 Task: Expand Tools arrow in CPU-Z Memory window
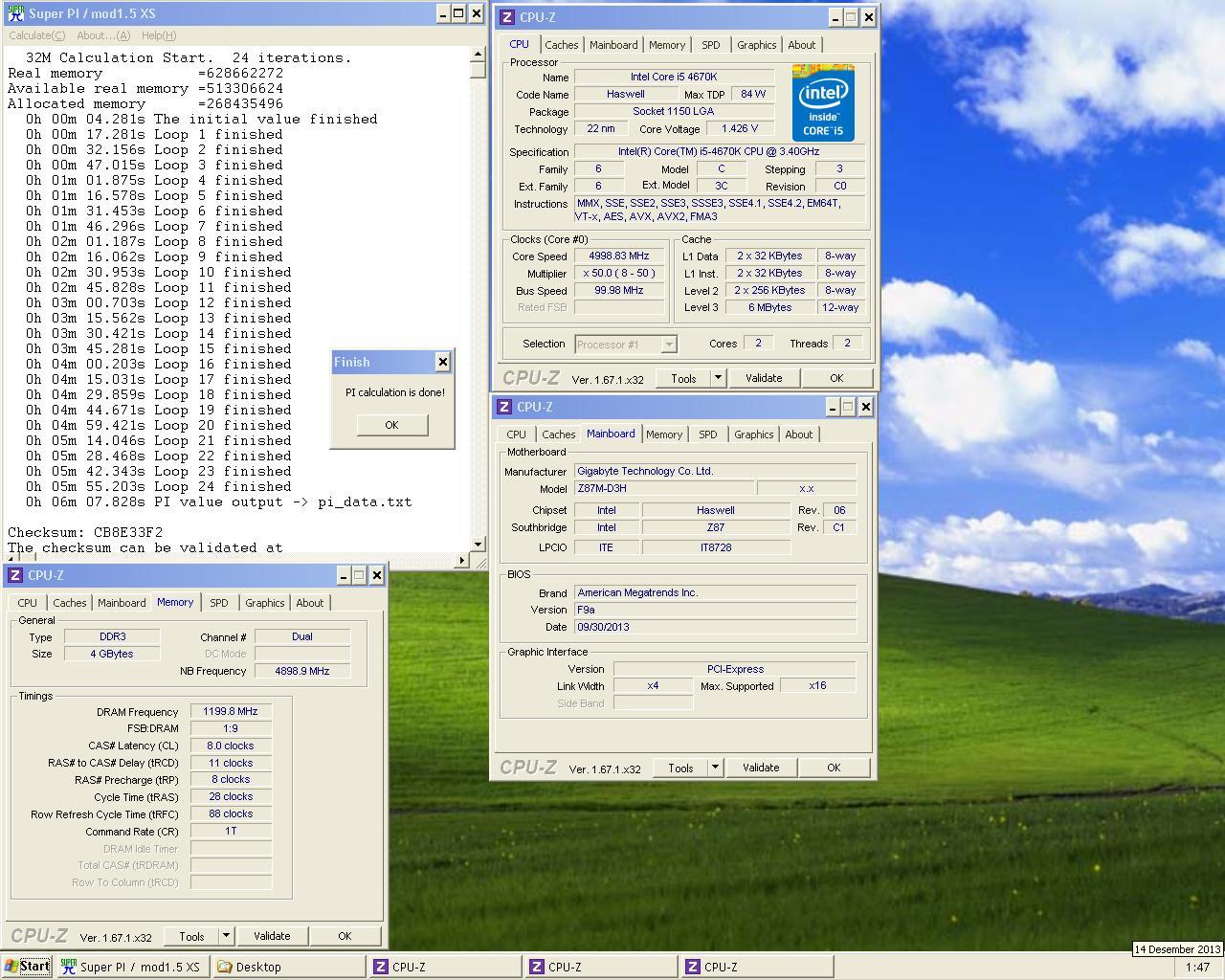[x=226, y=936]
